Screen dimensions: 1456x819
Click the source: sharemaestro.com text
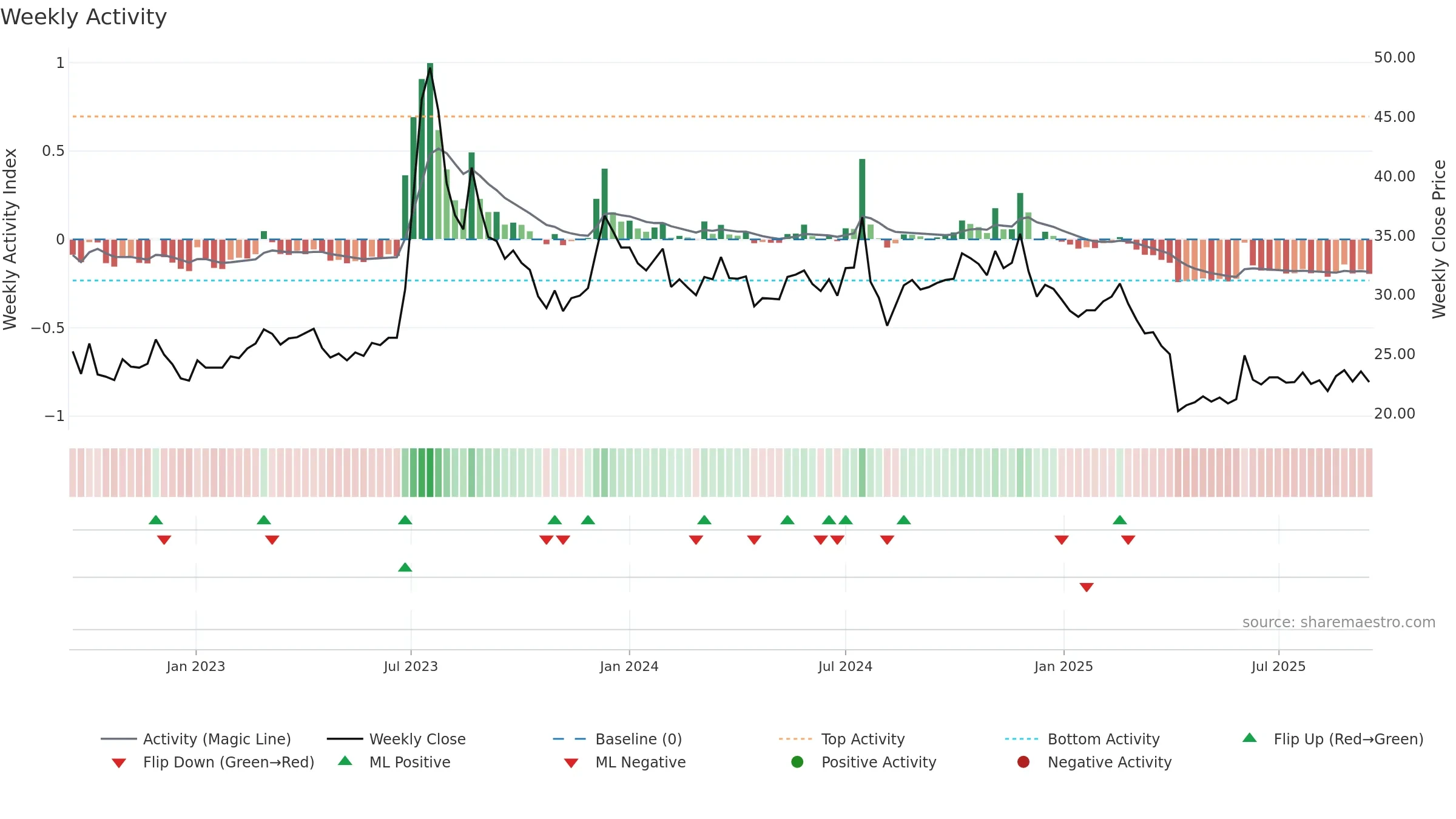pyautogui.click(x=1339, y=622)
